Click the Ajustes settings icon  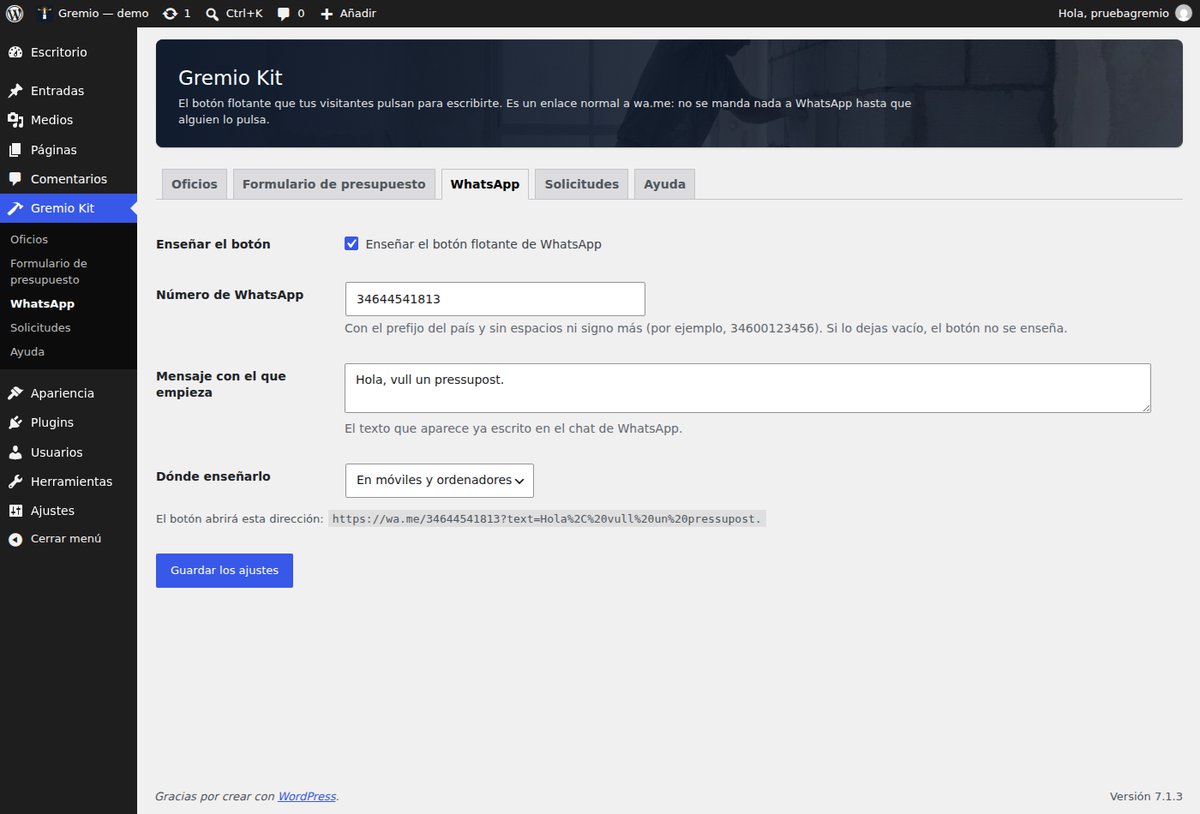tap(15, 510)
